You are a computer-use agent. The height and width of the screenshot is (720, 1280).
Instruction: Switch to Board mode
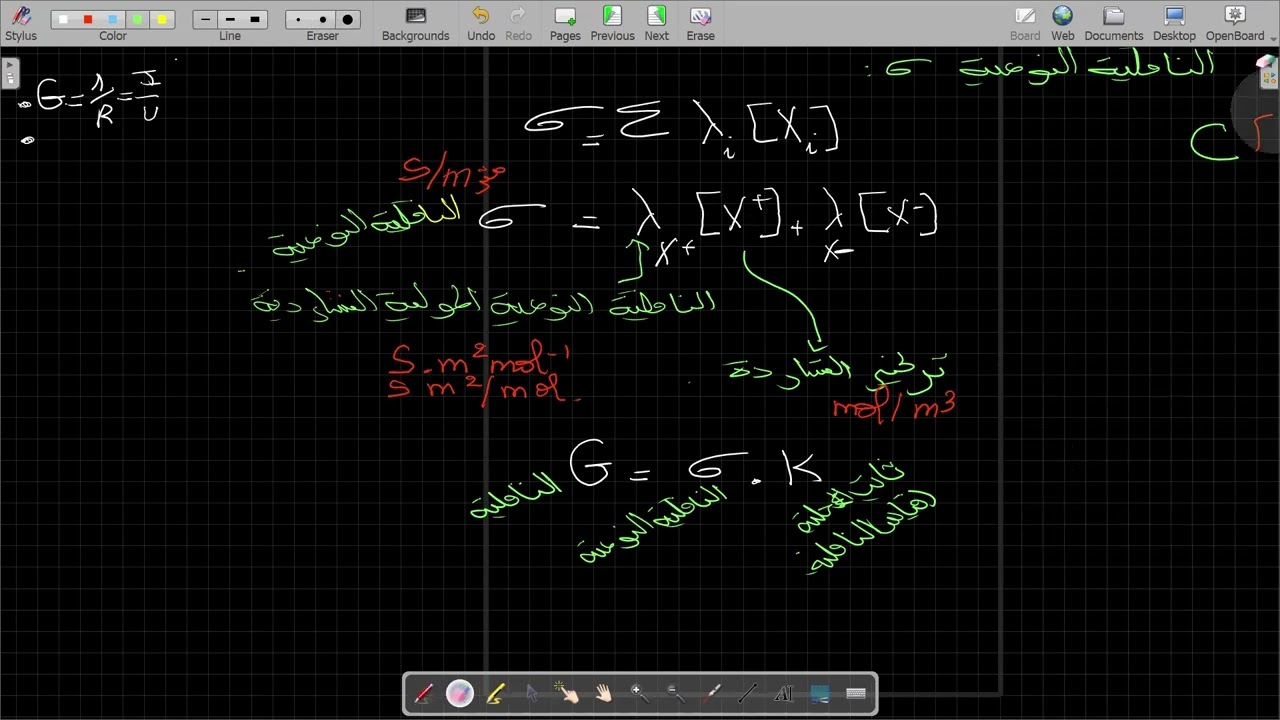point(1025,23)
